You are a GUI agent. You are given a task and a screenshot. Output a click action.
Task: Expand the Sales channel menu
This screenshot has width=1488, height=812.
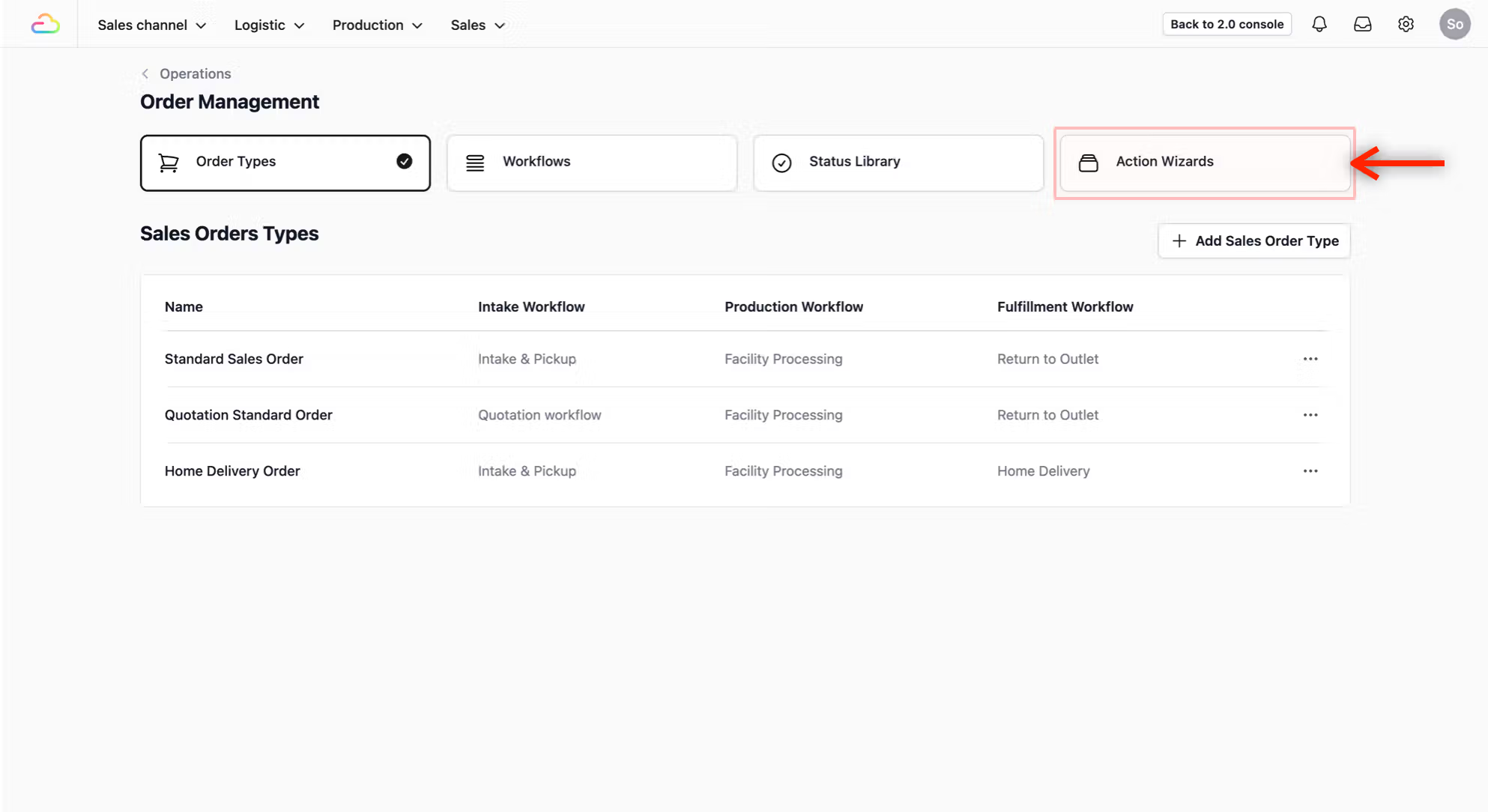click(151, 25)
